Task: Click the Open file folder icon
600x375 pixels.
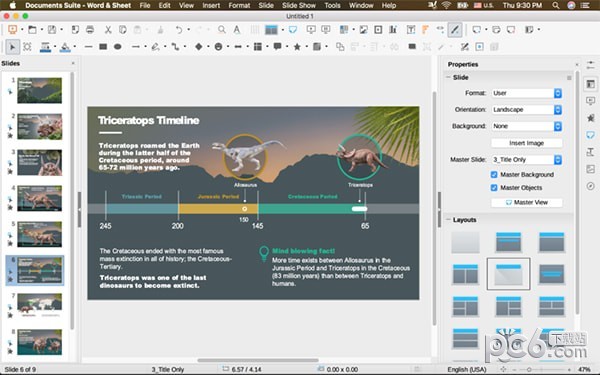Action: (33, 29)
